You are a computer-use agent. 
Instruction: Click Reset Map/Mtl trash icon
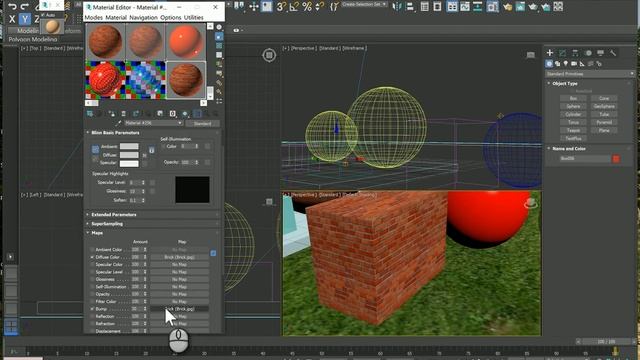123,113
